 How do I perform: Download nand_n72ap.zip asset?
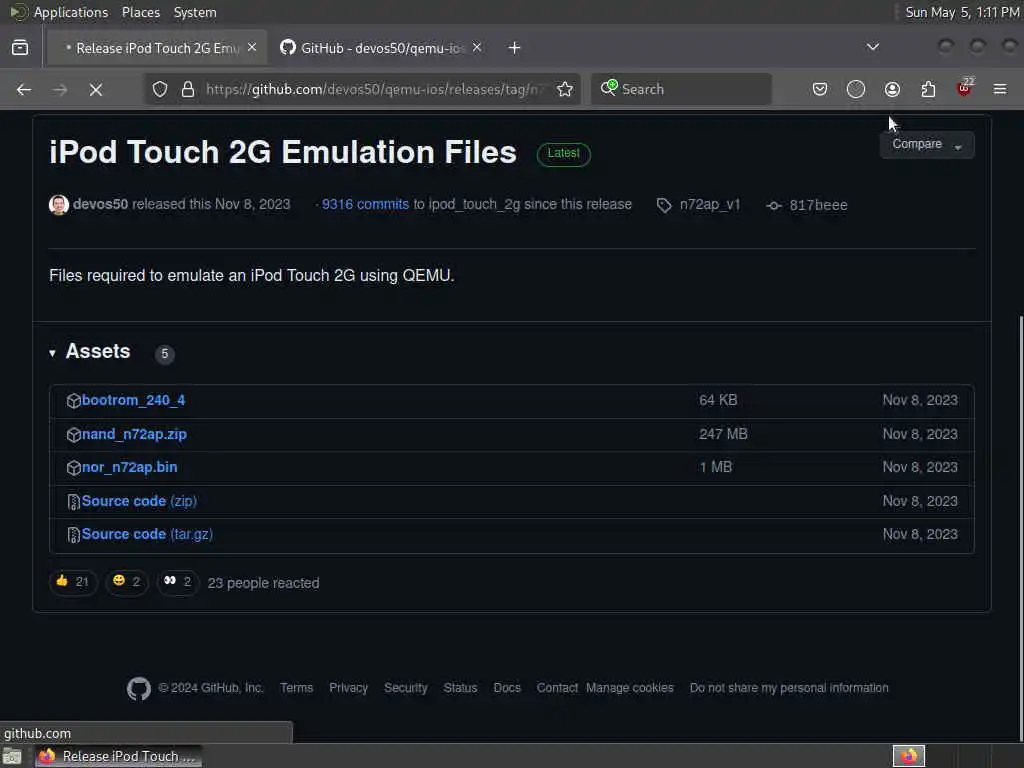click(x=134, y=434)
